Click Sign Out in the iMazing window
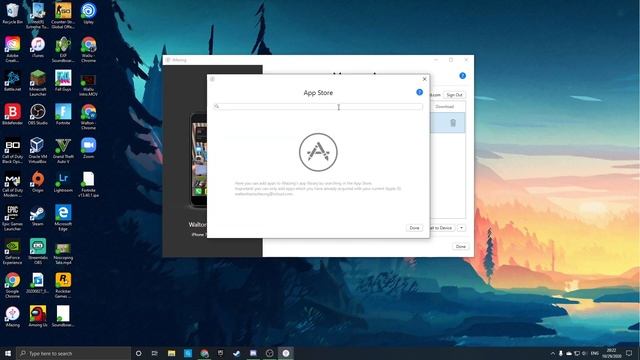 click(454, 95)
